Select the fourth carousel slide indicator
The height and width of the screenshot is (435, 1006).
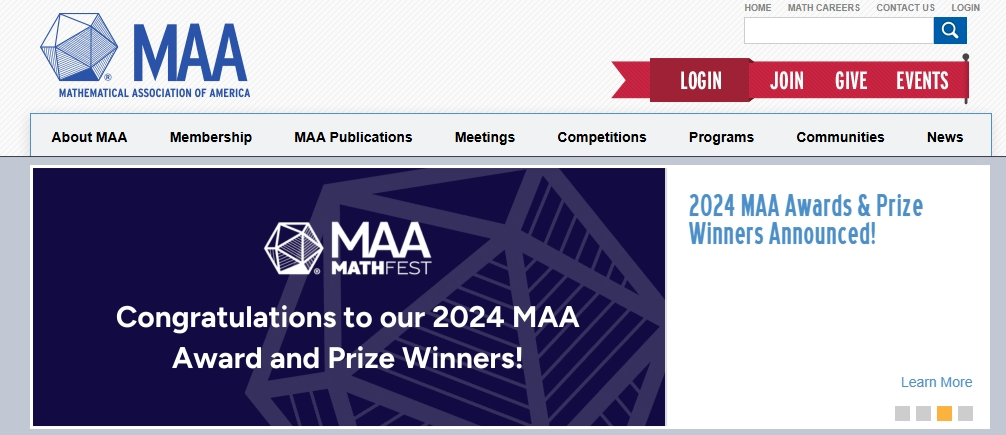point(965,413)
